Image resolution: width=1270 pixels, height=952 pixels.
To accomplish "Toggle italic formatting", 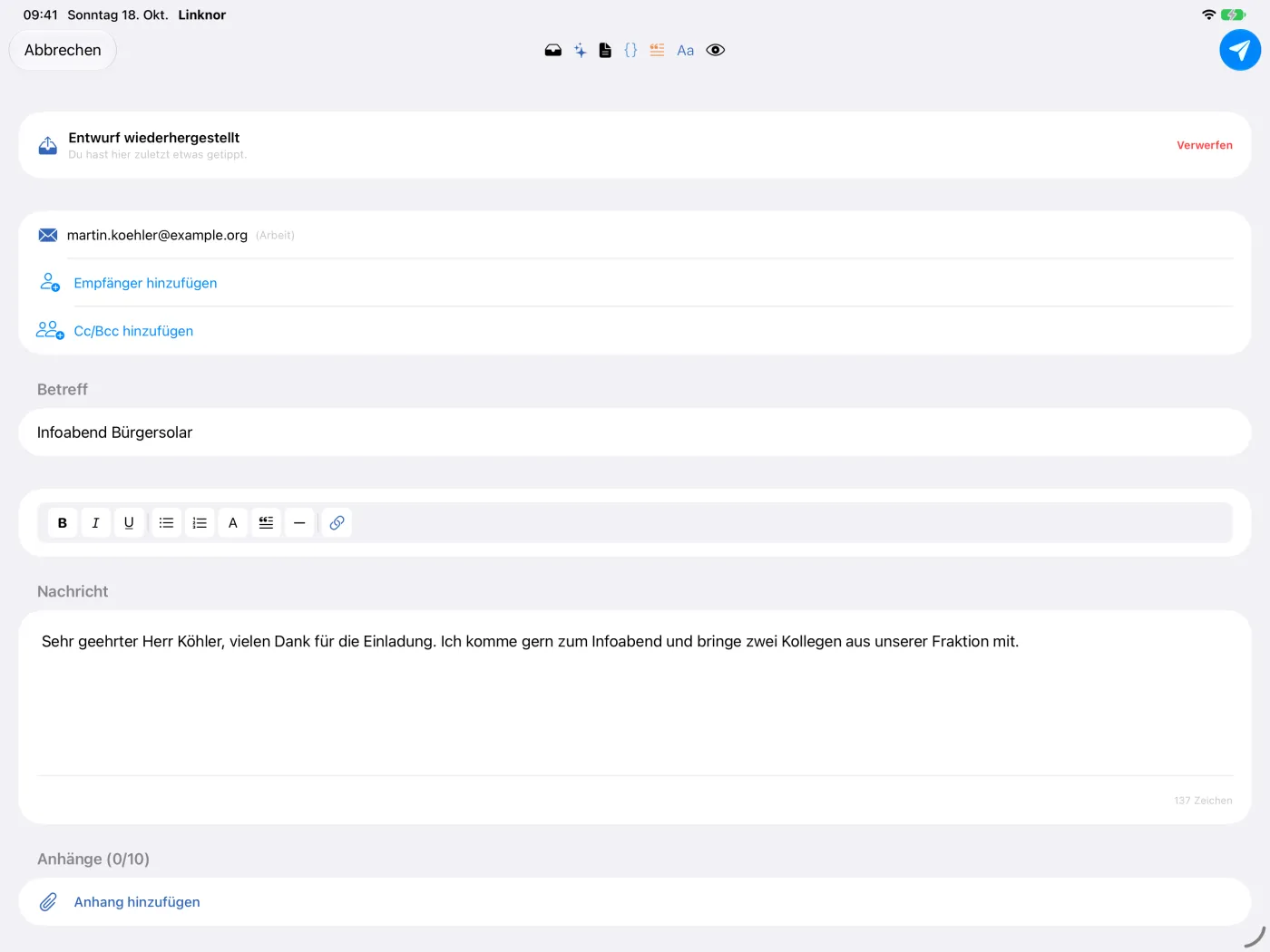I will point(96,523).
